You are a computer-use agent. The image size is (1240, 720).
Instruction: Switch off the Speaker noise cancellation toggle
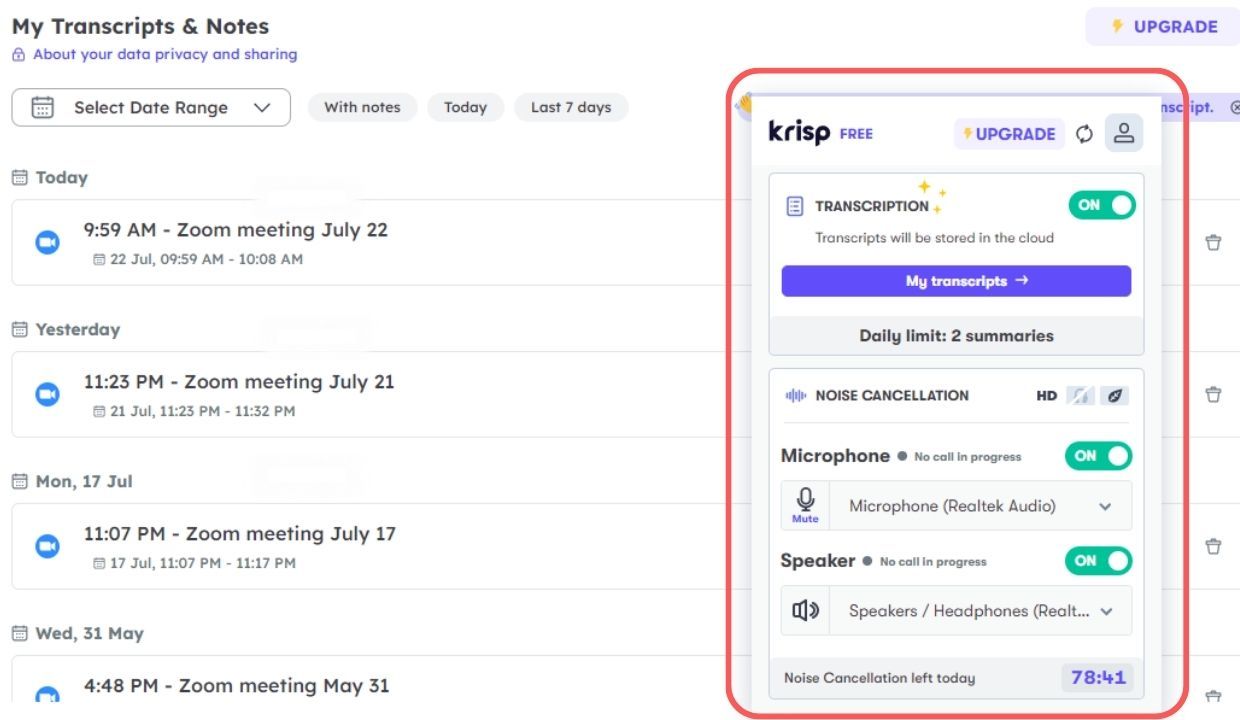click(x=1098, y=561)
